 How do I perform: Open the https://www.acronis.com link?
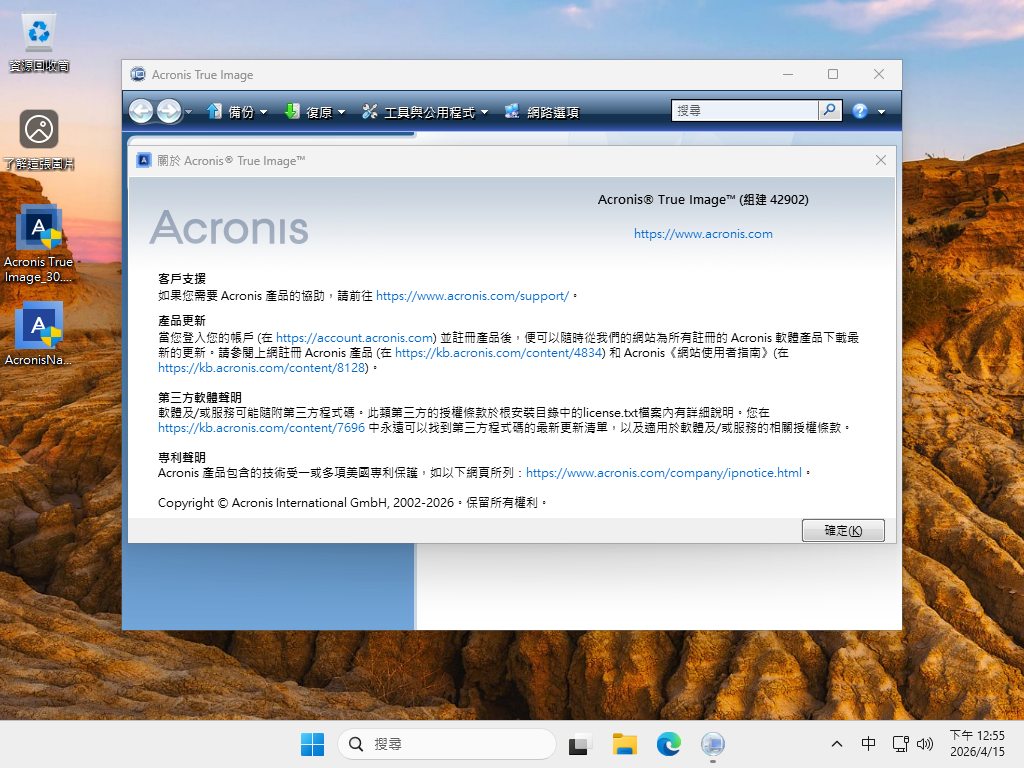click(703, 234)
